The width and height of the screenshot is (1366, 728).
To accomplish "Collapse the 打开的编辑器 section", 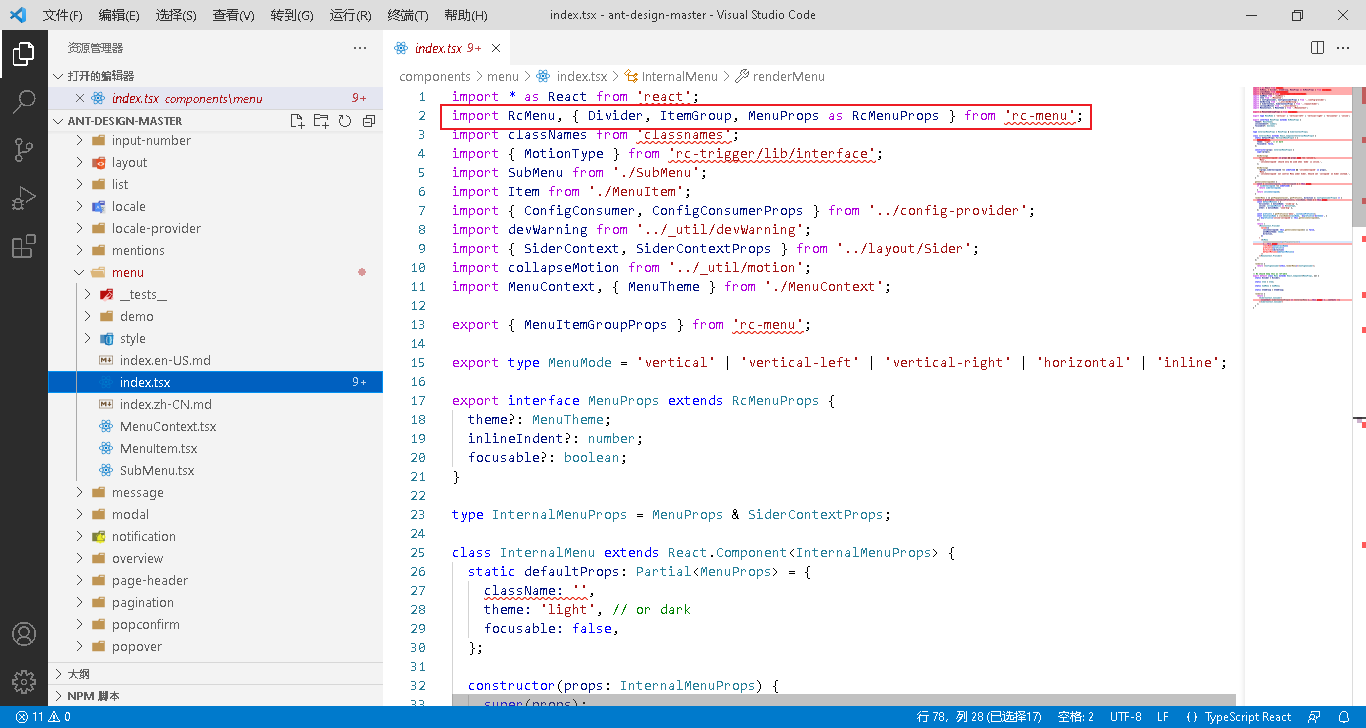I will (216, 76).
